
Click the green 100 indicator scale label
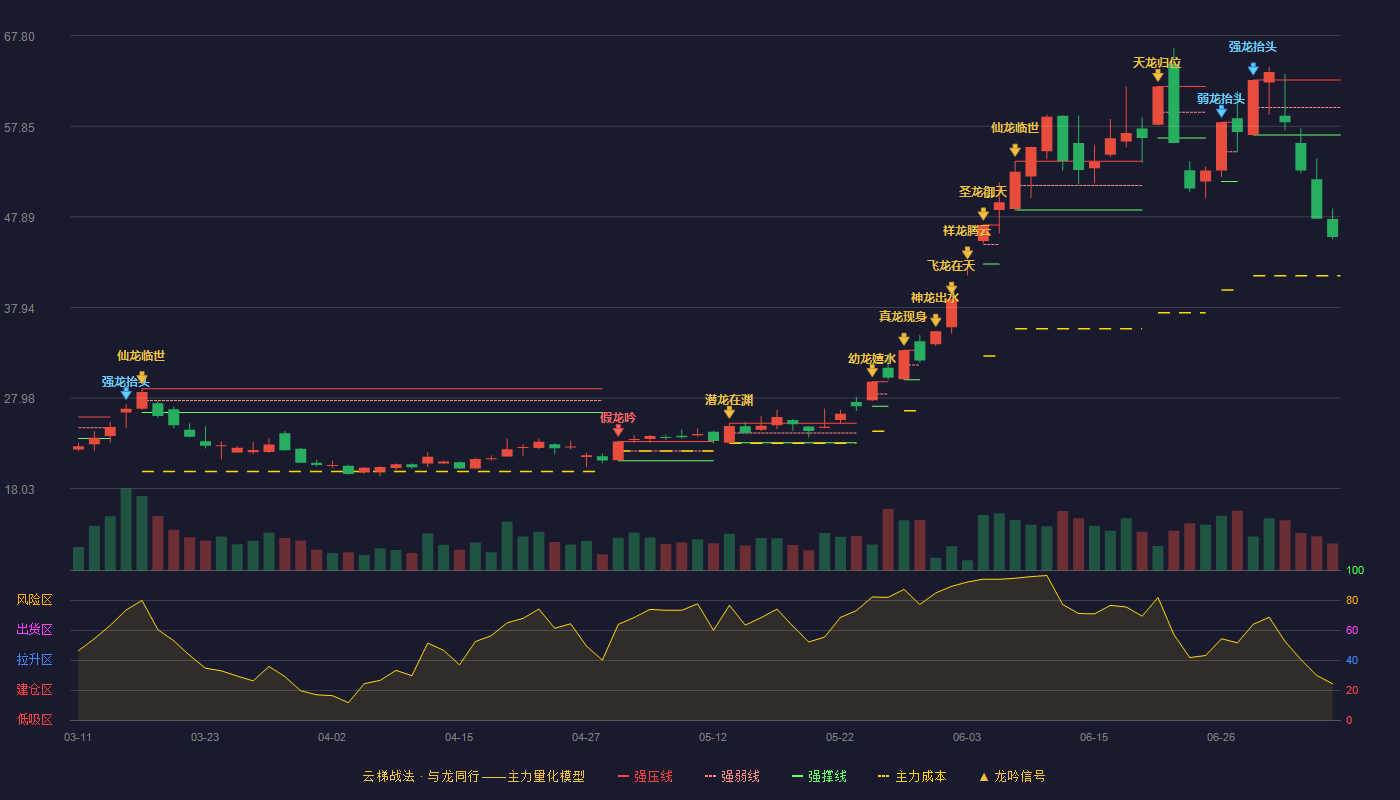pos(1355,571)
